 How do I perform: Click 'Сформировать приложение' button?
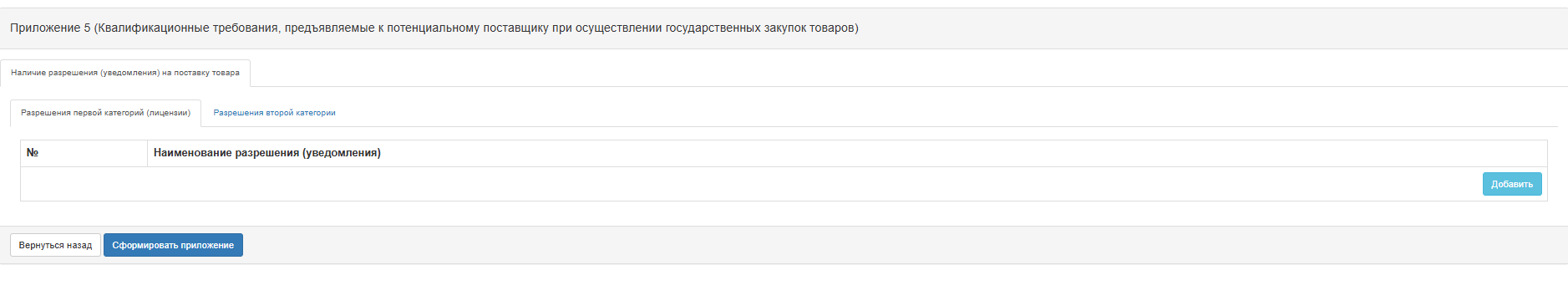click(173, 245)
